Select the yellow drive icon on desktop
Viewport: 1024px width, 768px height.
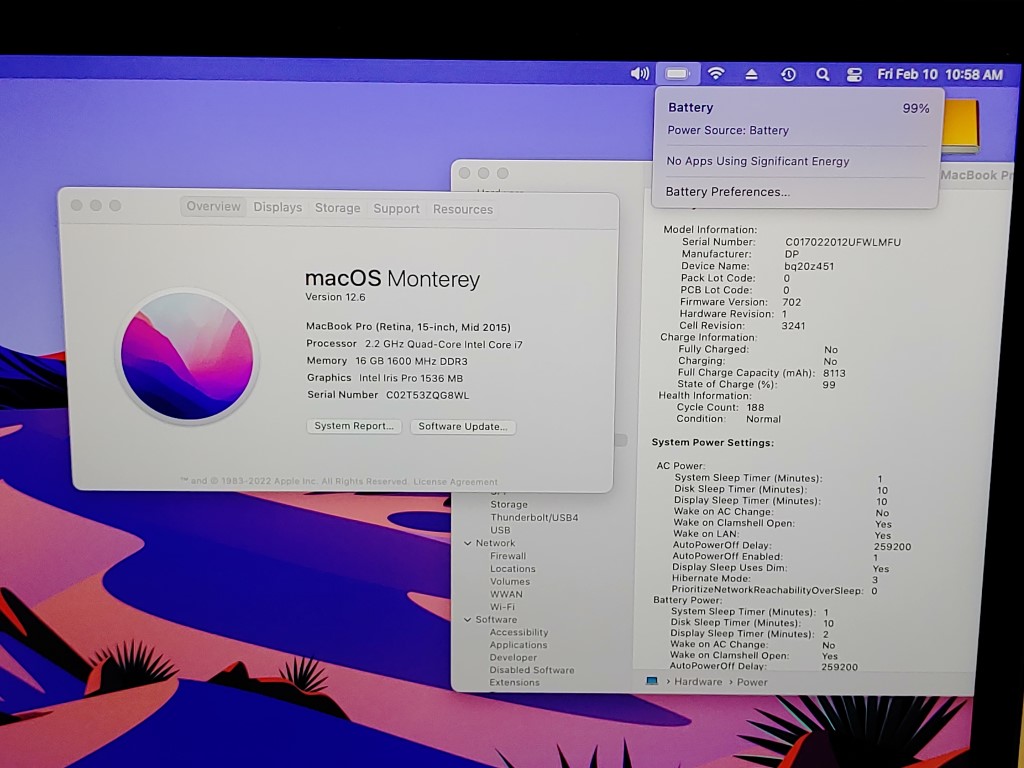(960, 126)
